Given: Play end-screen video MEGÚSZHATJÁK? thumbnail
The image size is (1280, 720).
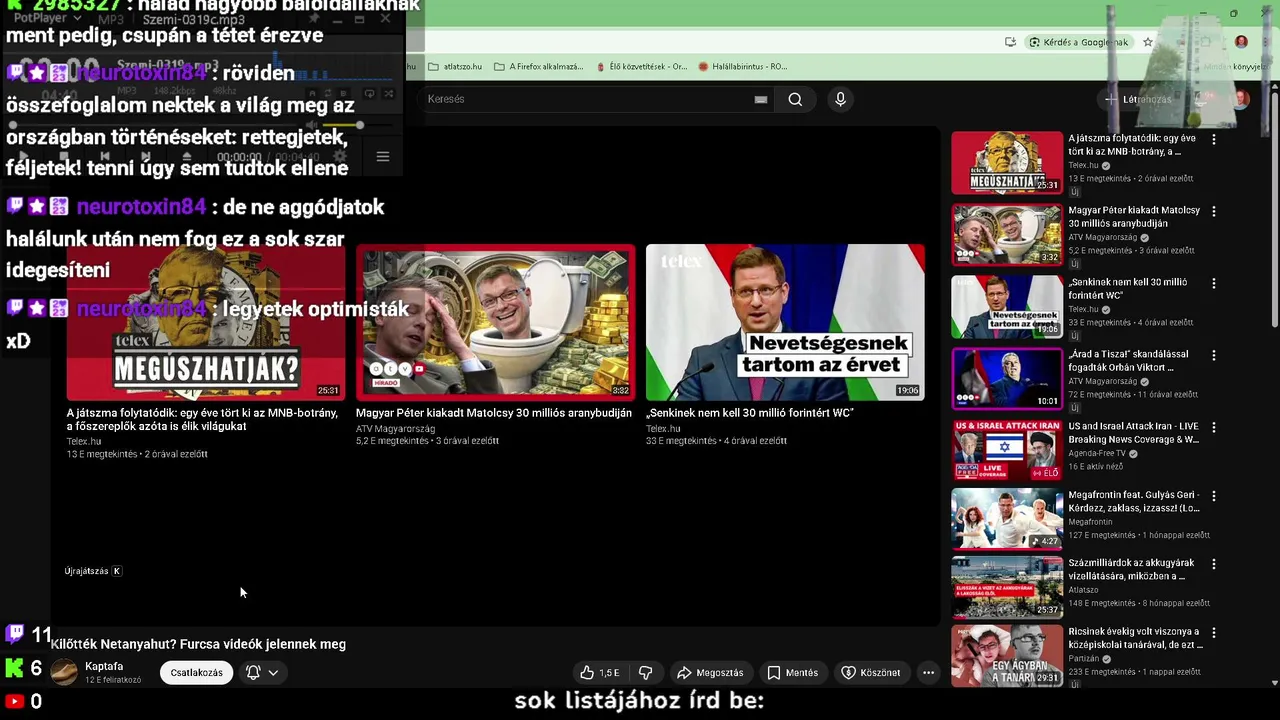Looking at the screenshot, I should (205, 322).
